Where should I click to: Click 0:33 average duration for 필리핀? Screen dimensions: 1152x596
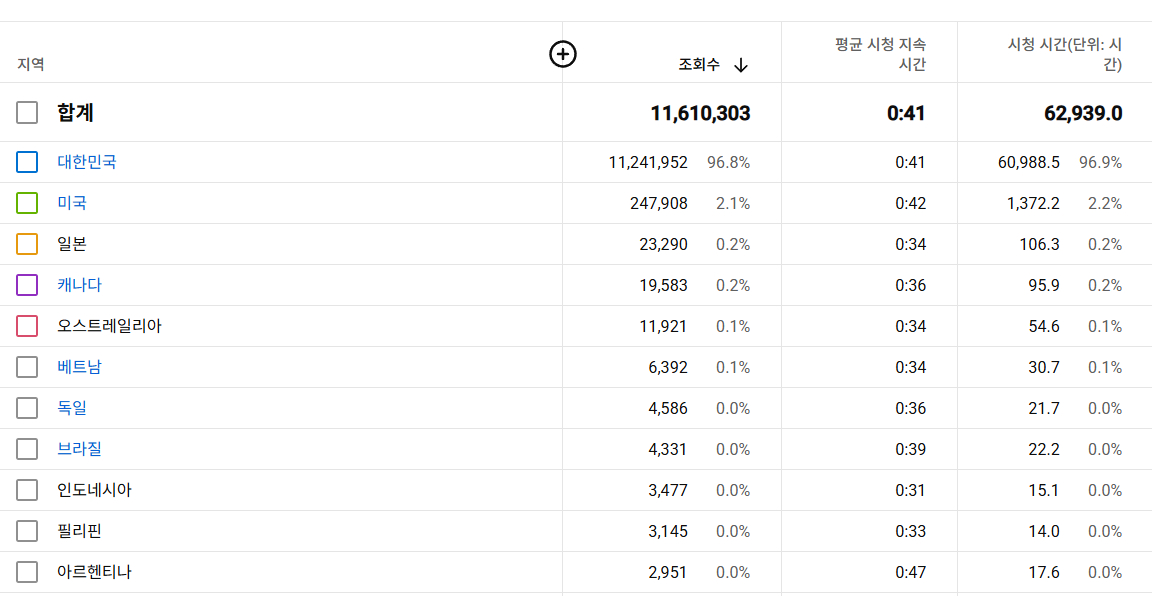point(911,531)
